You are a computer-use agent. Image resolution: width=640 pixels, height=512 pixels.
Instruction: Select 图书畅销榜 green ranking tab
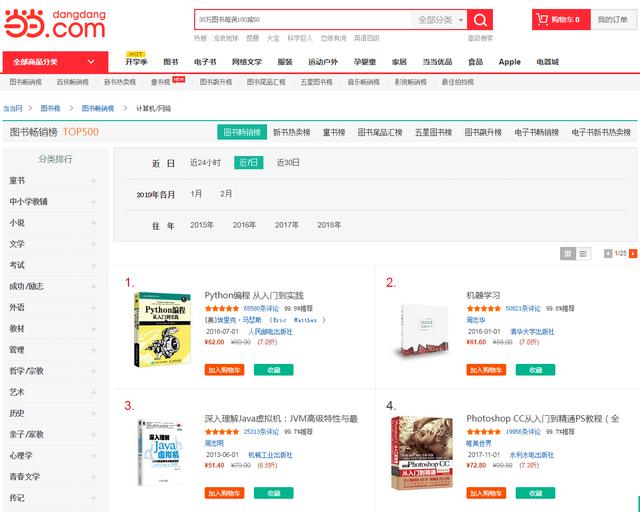pos(242,132)
